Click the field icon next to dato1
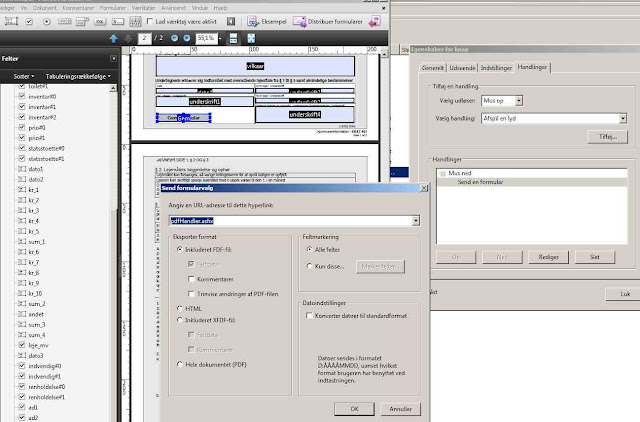640x422 pixels. [x=22, y=169]
